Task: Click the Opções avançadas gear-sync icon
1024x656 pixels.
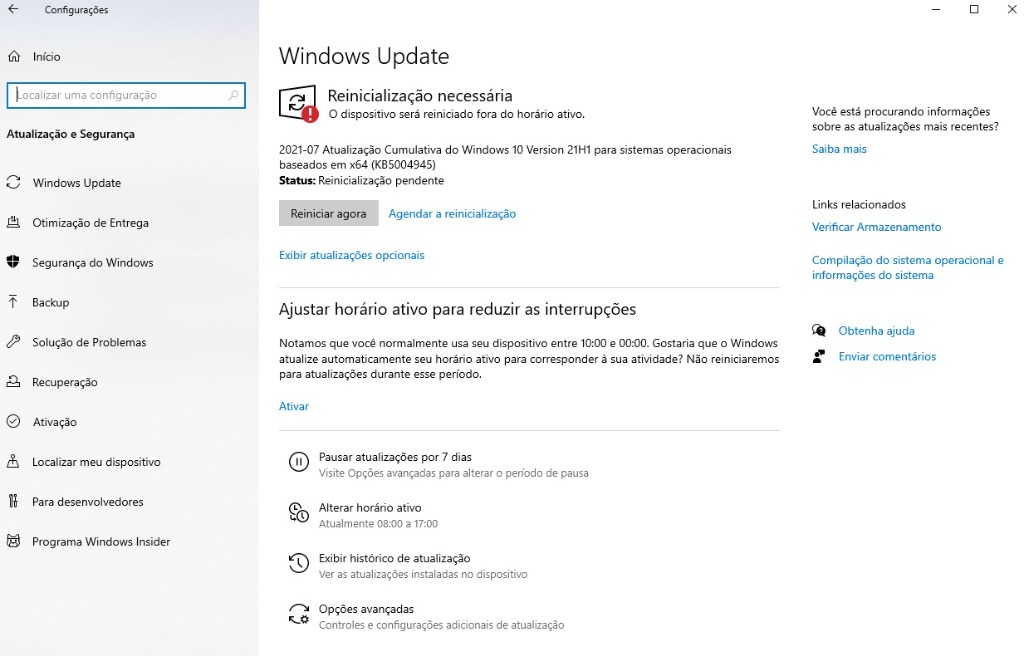Action: (x=298, y=614)
